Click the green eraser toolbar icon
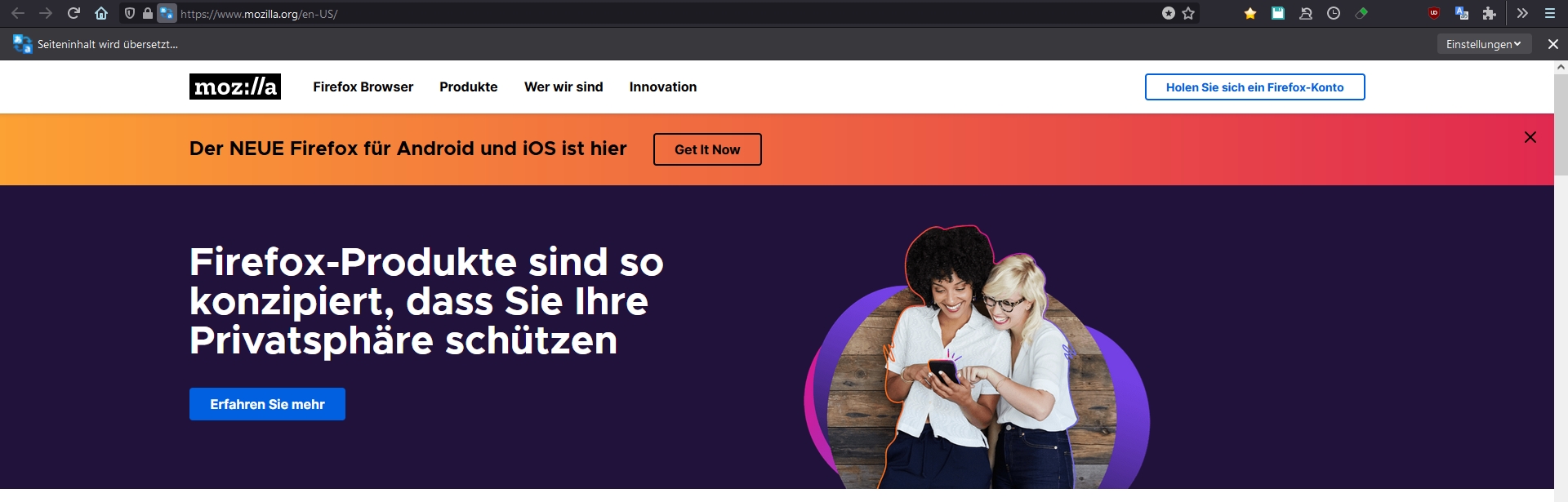The height and width of the screenshot is (502, 1568). pos(1361,13)
